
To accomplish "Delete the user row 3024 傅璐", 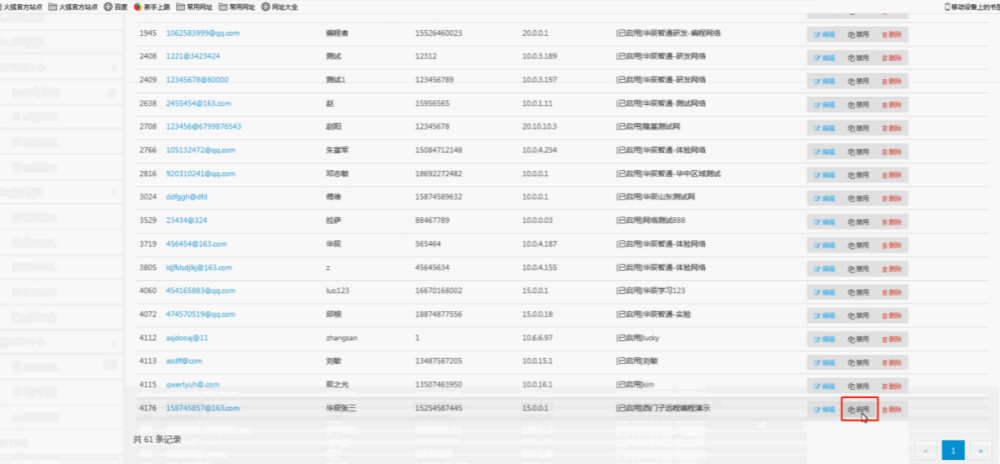I will (891, 197).
